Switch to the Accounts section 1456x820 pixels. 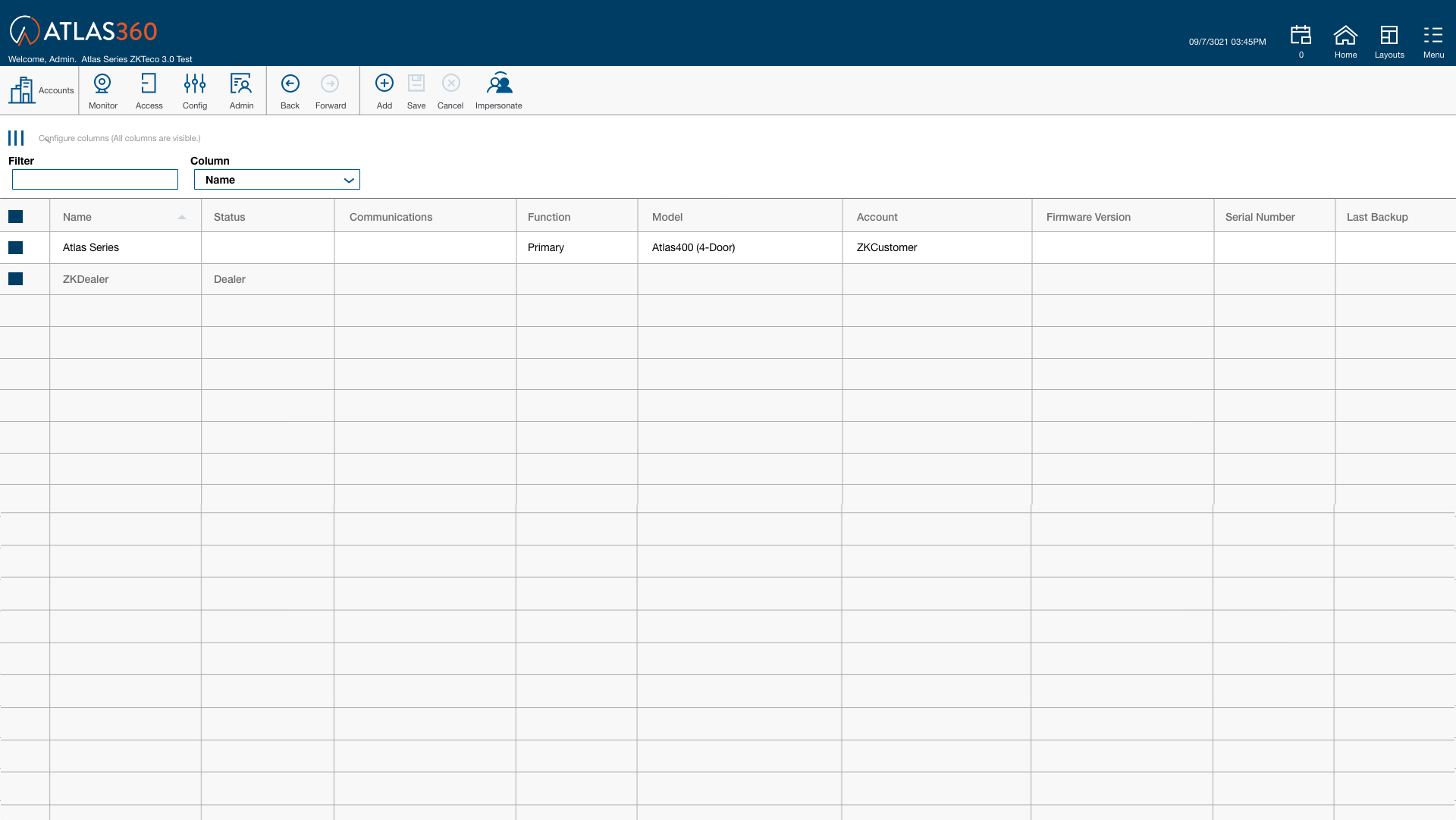[39, 90]
